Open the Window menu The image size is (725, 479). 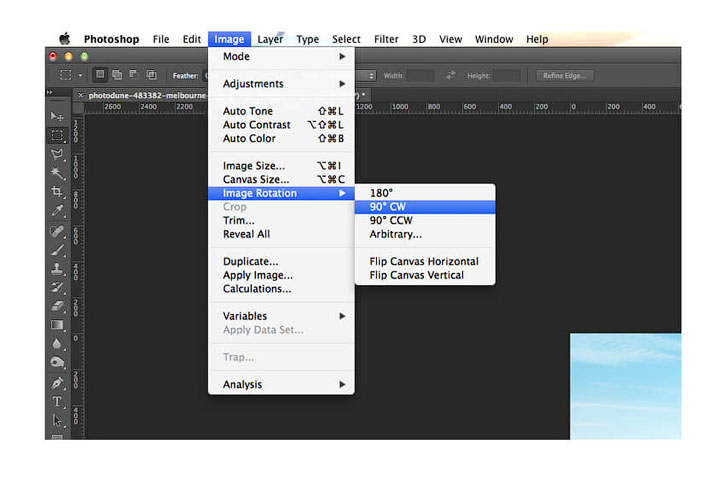(x=494, y=39)
